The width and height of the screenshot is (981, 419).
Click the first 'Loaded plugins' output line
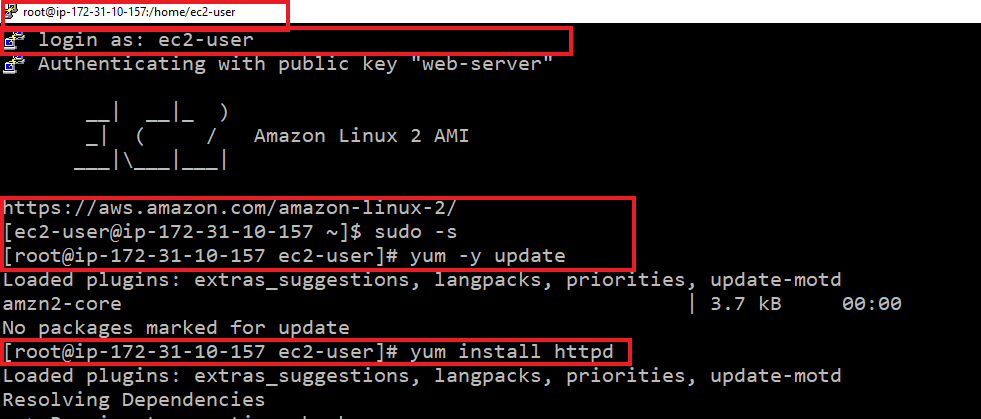(x=422, y=281)
